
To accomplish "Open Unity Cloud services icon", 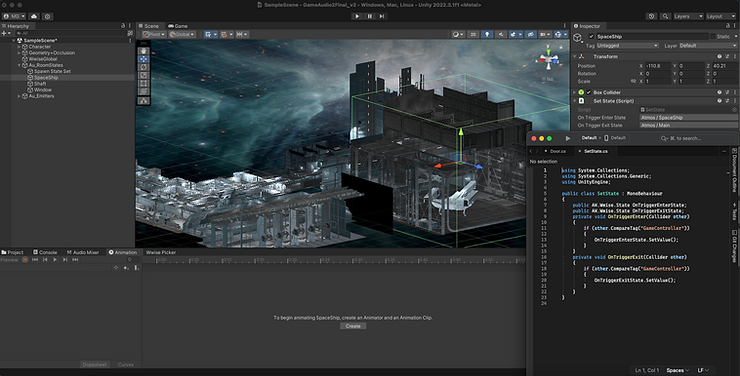I will (34, 16).
